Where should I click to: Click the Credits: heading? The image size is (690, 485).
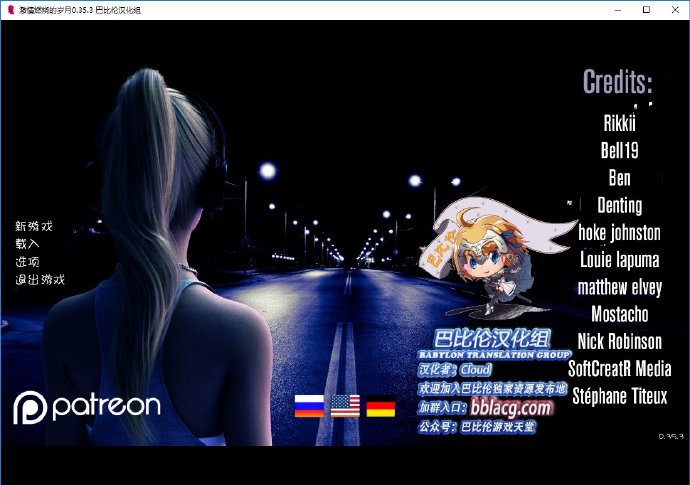pos(618,81)
